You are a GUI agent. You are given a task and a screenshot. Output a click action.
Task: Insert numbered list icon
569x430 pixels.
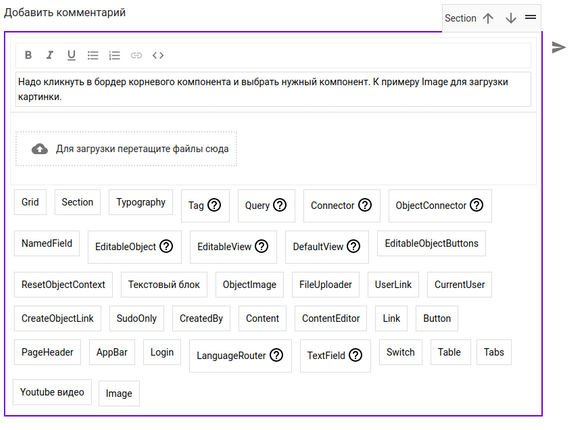click(114, 55)
